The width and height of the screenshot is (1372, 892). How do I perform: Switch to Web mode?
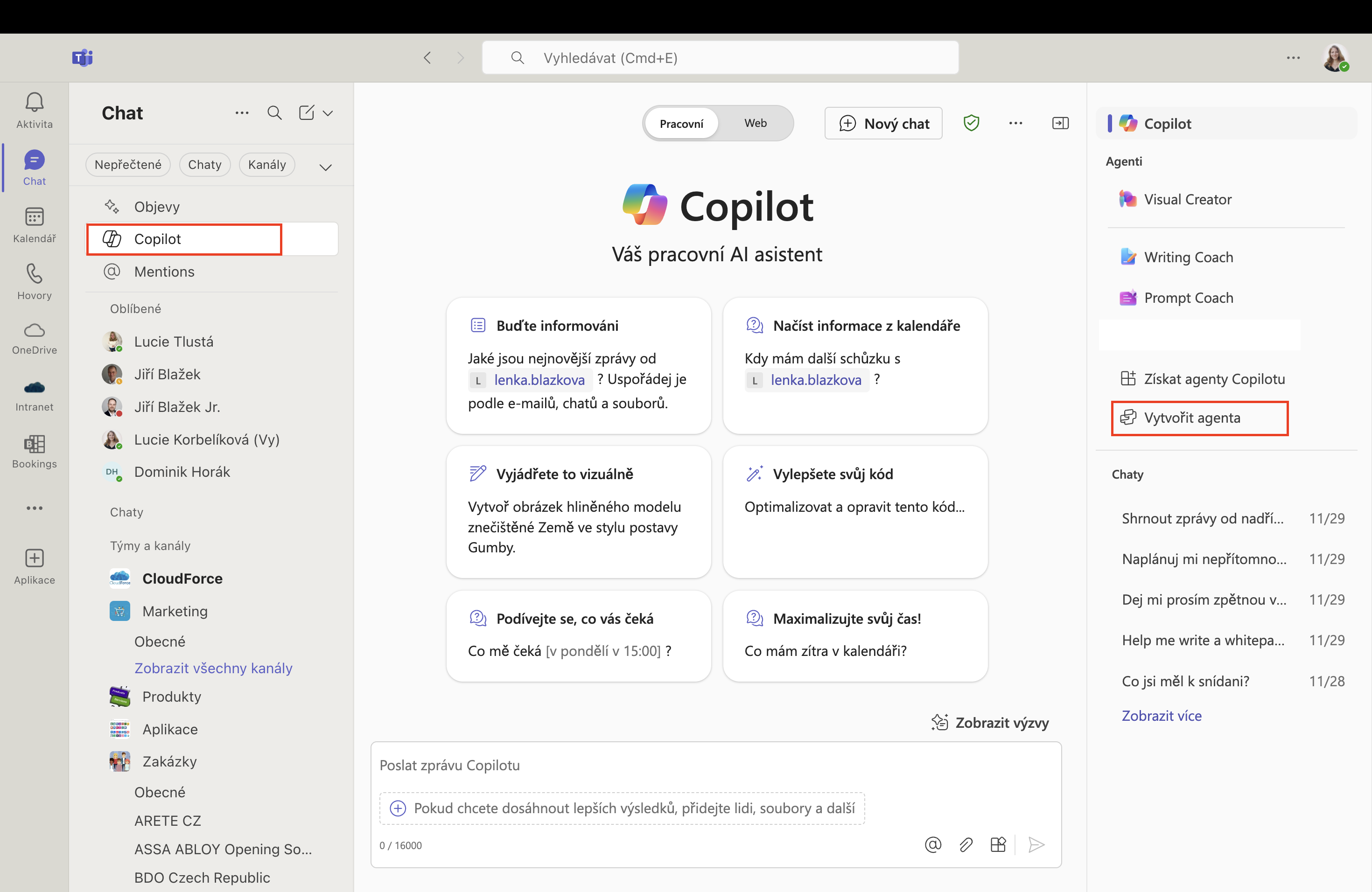tap(755, 123)
